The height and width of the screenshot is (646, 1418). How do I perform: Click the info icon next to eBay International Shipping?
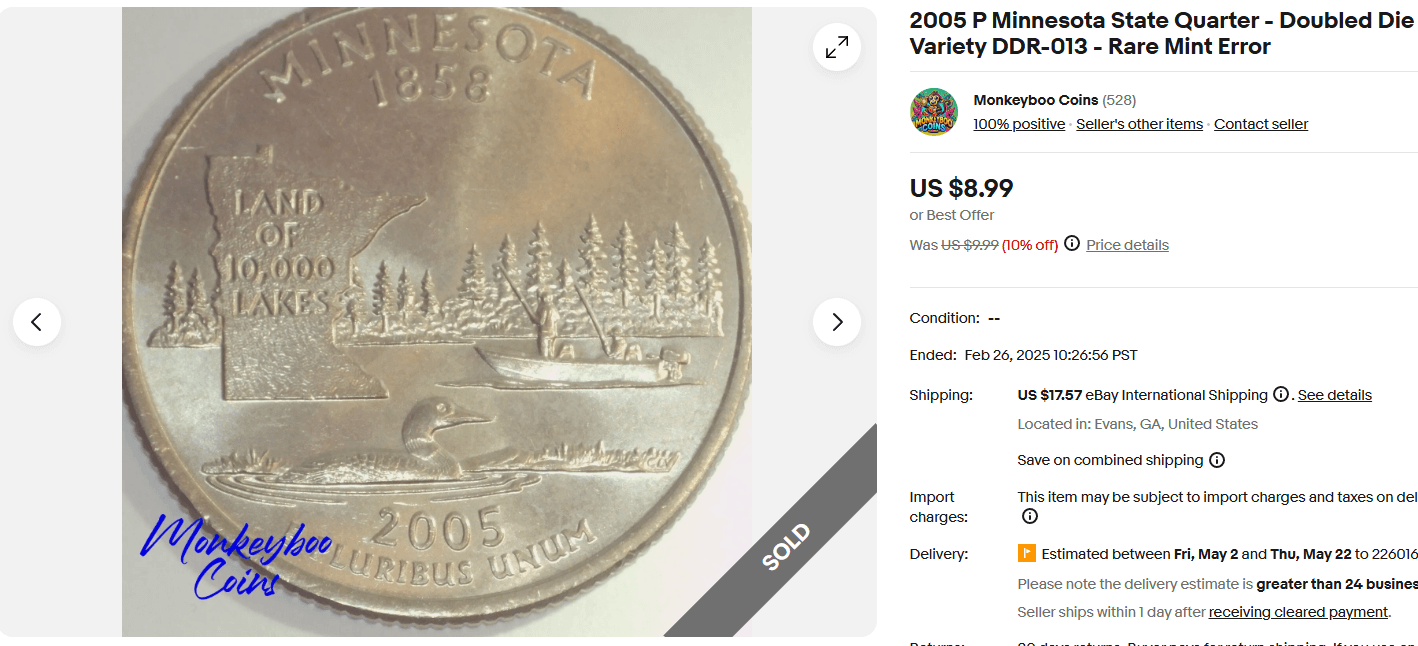[1281, 394]
